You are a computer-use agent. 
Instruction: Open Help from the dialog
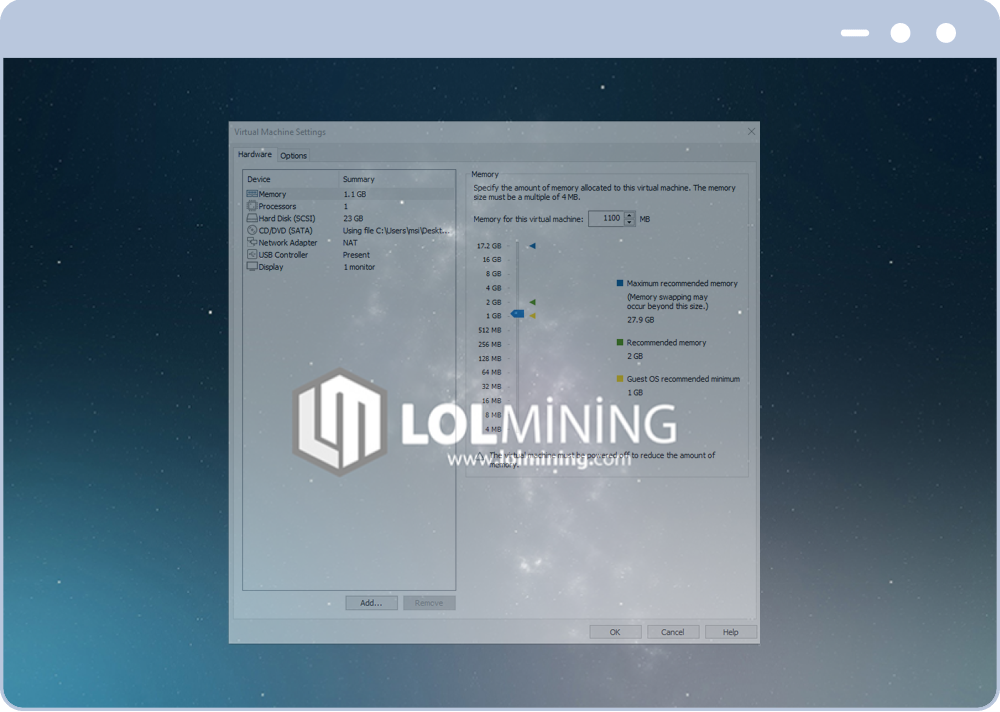pos(731,632)
